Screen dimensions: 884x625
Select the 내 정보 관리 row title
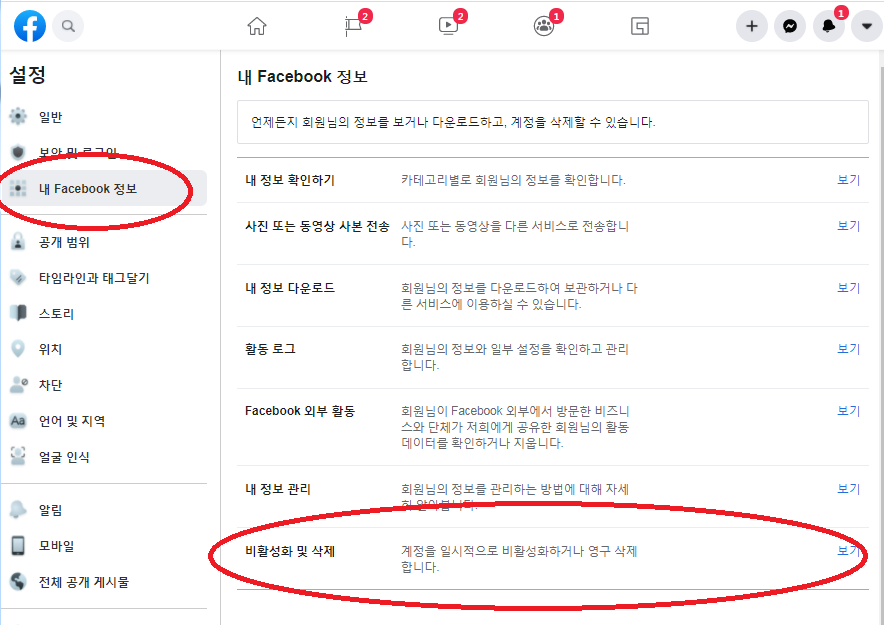278,489
